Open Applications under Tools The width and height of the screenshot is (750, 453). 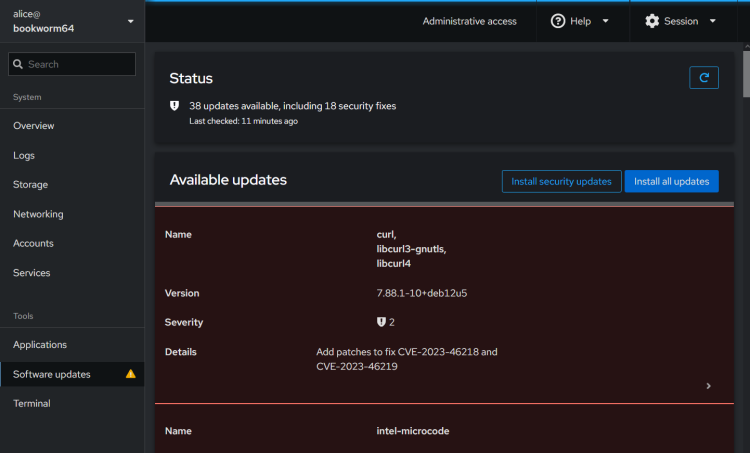click(x=72, y=345)
